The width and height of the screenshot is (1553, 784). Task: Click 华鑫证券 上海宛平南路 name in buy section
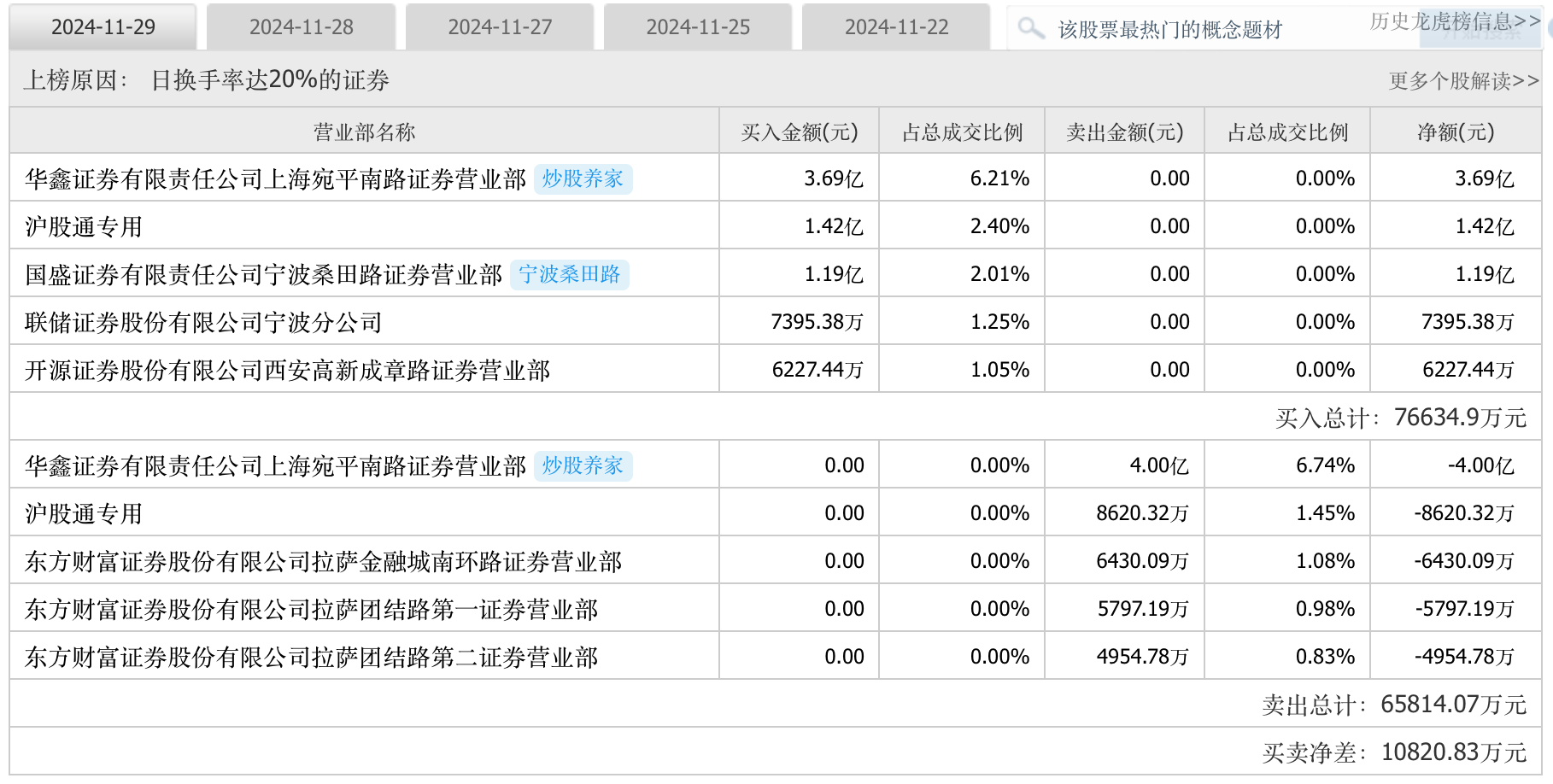coord(276,178)
